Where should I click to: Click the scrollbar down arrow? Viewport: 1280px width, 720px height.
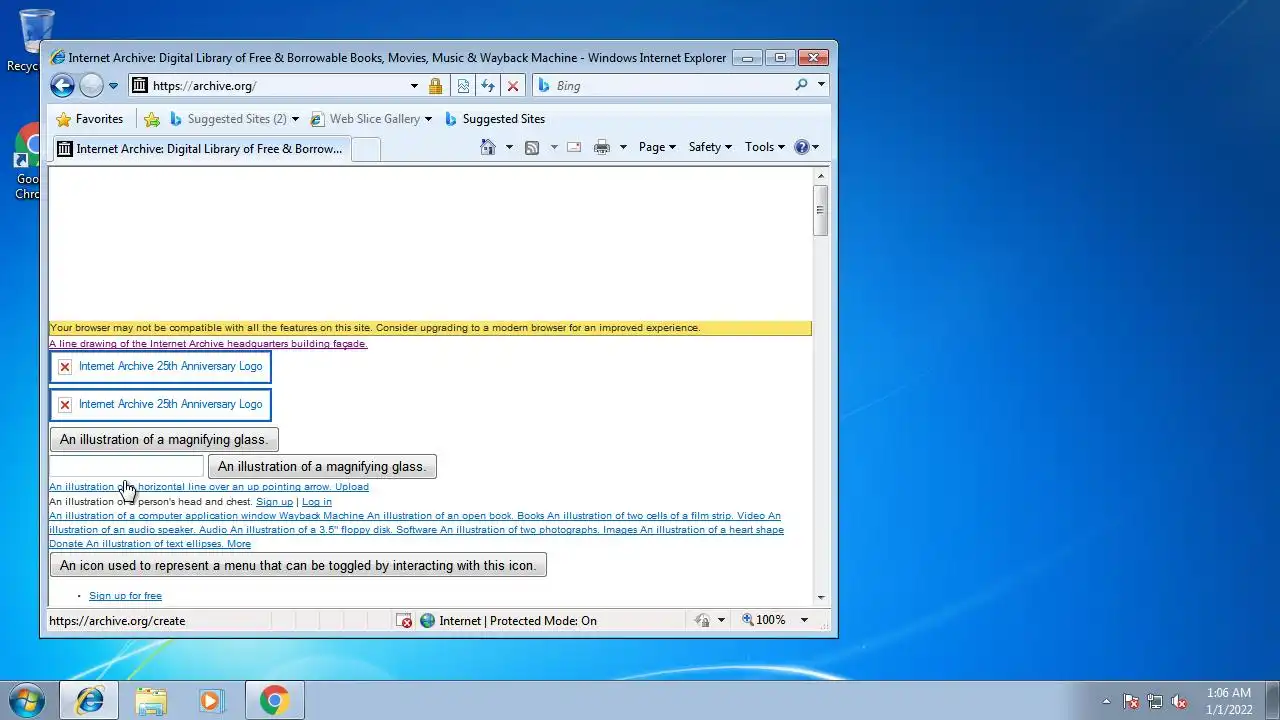821,598
